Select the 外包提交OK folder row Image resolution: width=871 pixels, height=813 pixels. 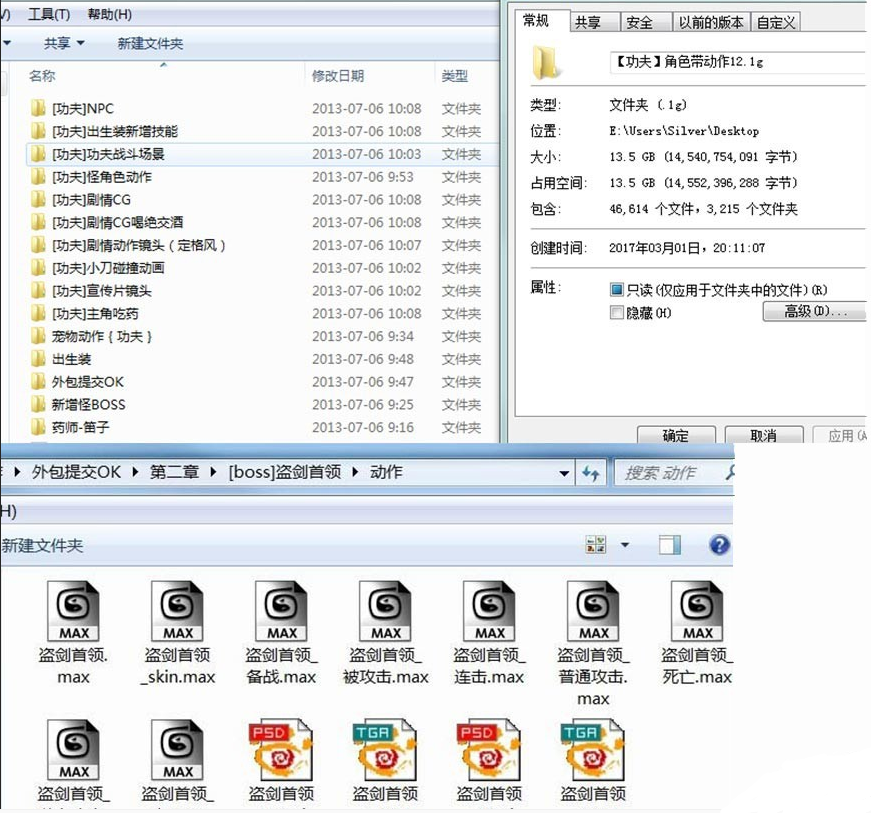tap(262, 382)
